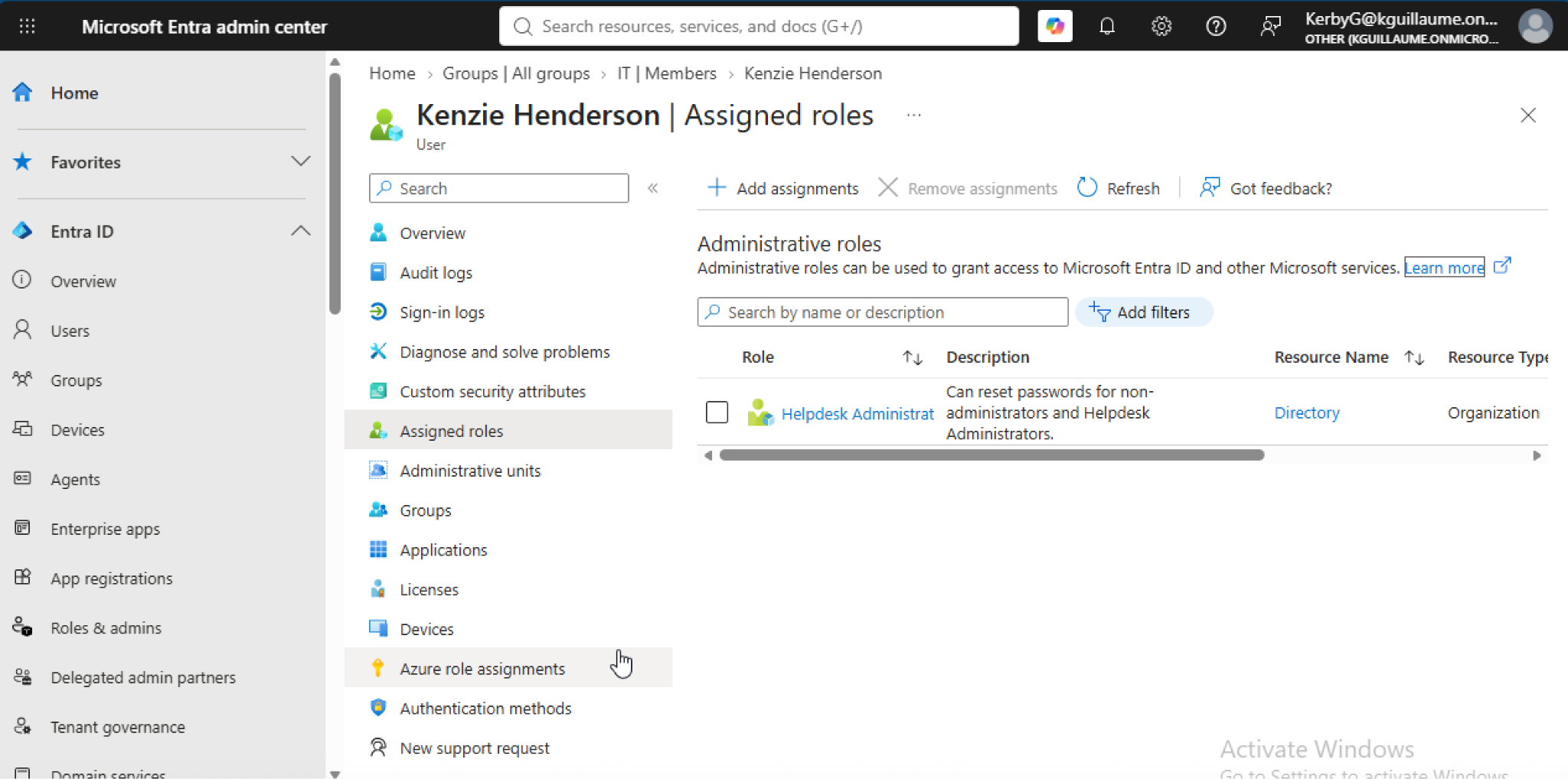Viewport: 1568px width, 779px height.
Task: Check the Helpdesk Administrator row checkbox
Action: point(717,412)
